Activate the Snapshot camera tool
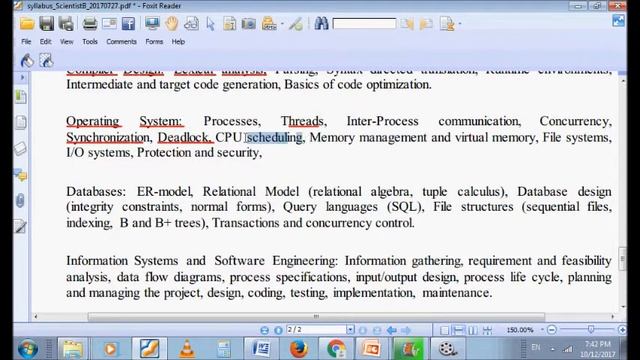 (x=249, y=24)
